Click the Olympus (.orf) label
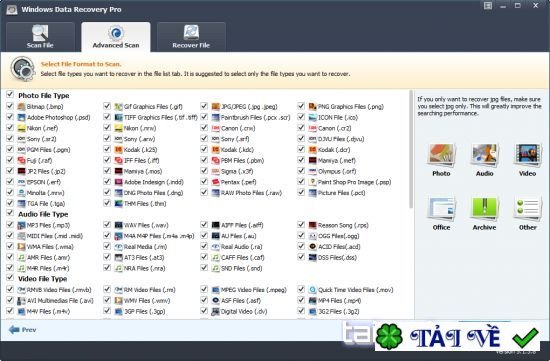 337,171
